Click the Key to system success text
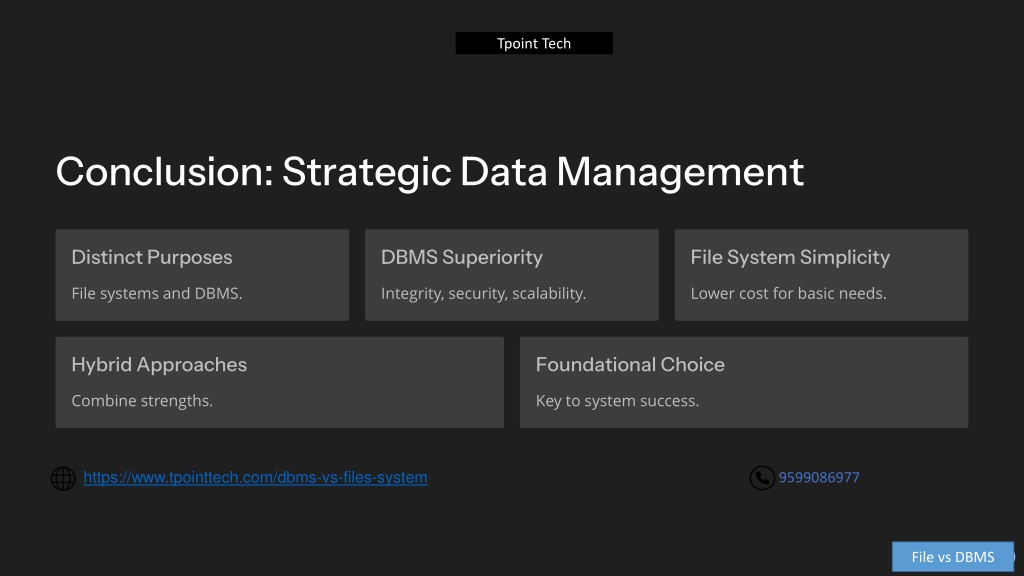Image resolution: width=1024 pixels, height=576 pixels. 617,400
